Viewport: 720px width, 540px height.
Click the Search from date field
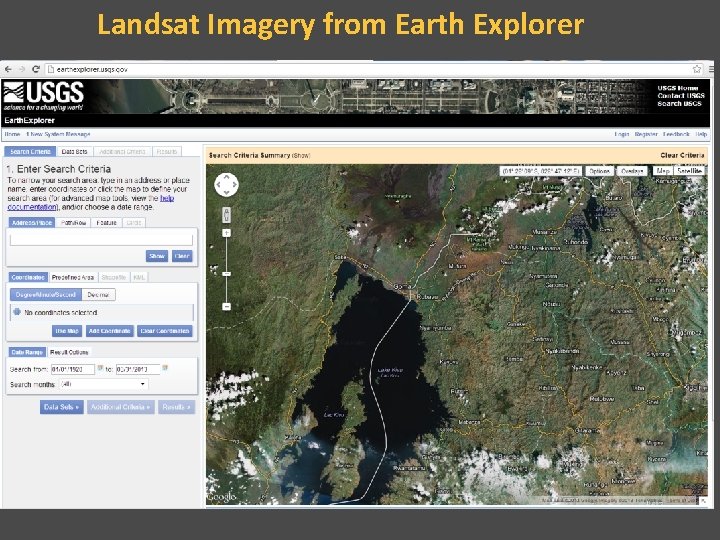[x=73, y=369]
